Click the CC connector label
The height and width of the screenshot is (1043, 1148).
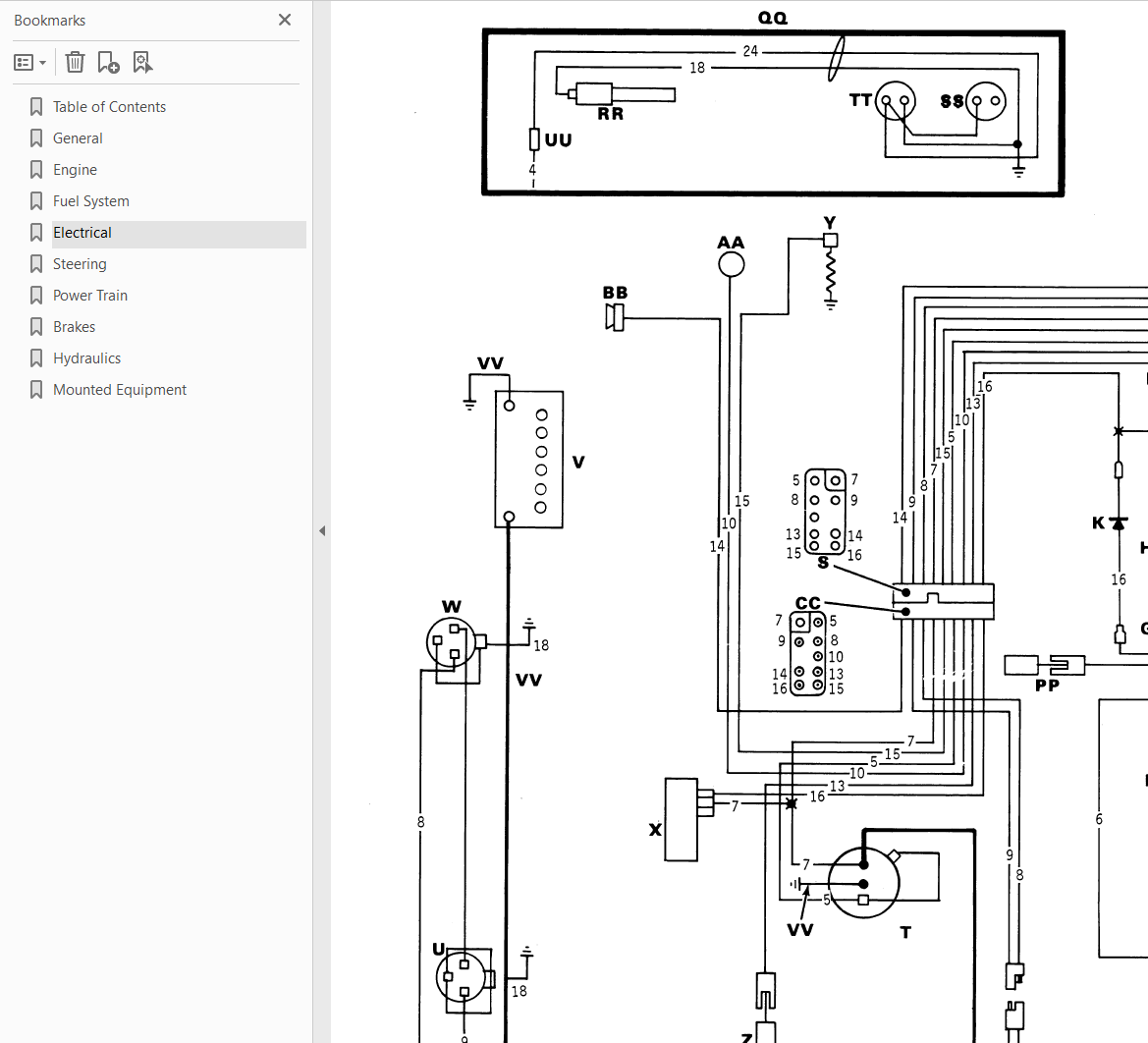coord(808,604)
